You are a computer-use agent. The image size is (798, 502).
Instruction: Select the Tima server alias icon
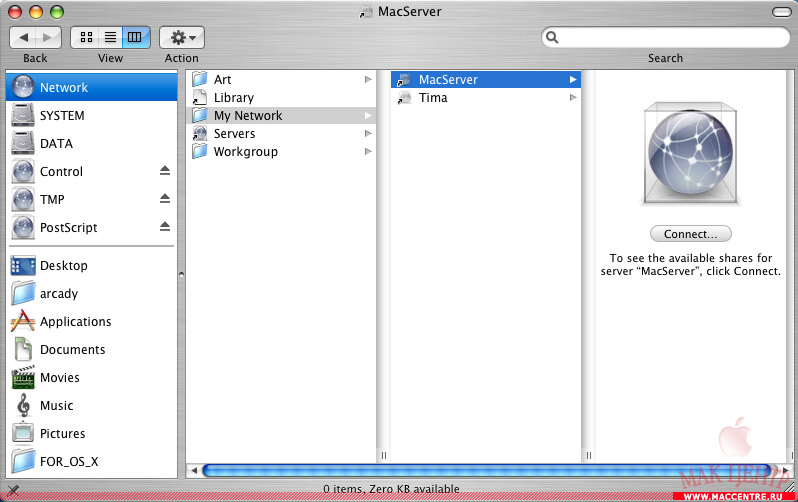404,97
